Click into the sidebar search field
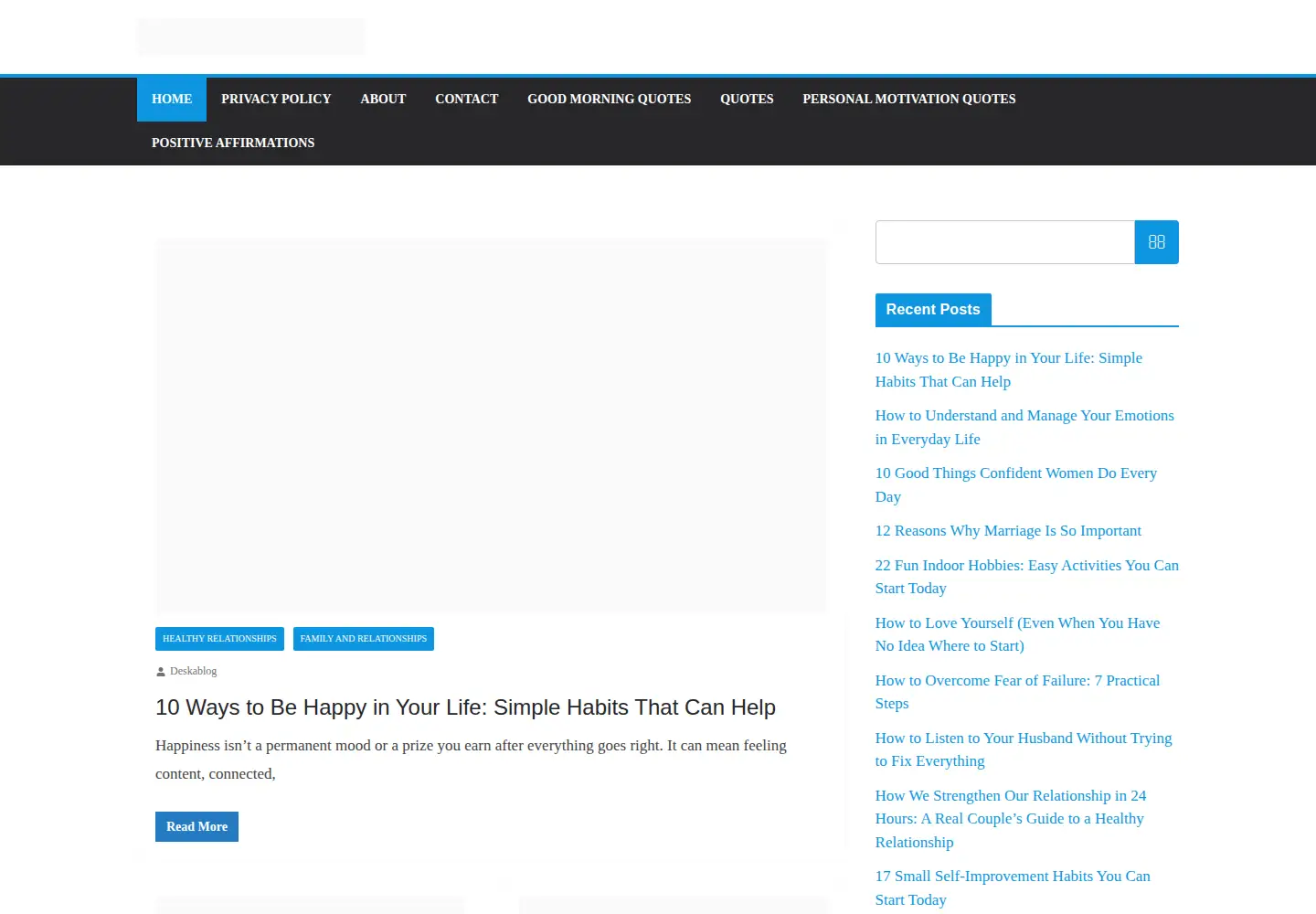Viewport: 1316px width, 914px height. click(x=1005, y=242)
